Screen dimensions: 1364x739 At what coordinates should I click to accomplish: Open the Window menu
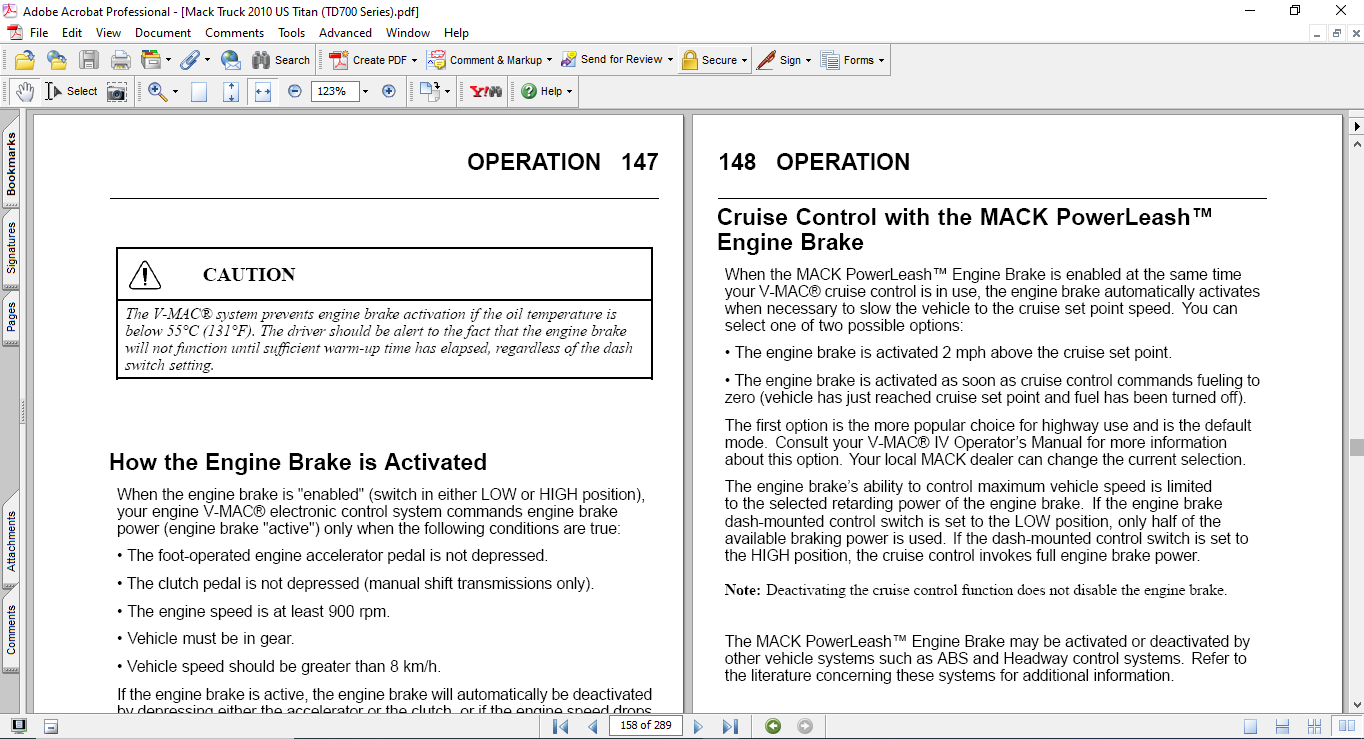[x=408, y=33]
